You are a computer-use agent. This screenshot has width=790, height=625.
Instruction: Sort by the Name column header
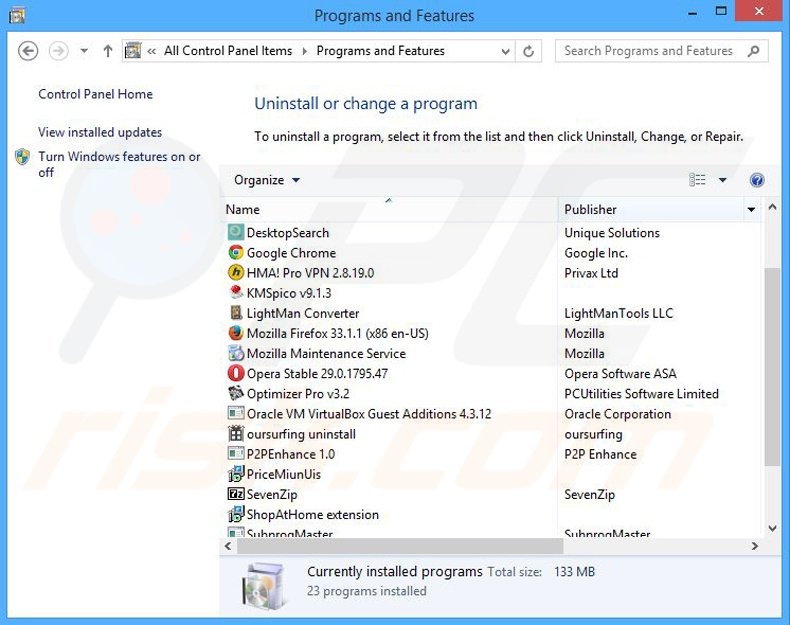390,210
